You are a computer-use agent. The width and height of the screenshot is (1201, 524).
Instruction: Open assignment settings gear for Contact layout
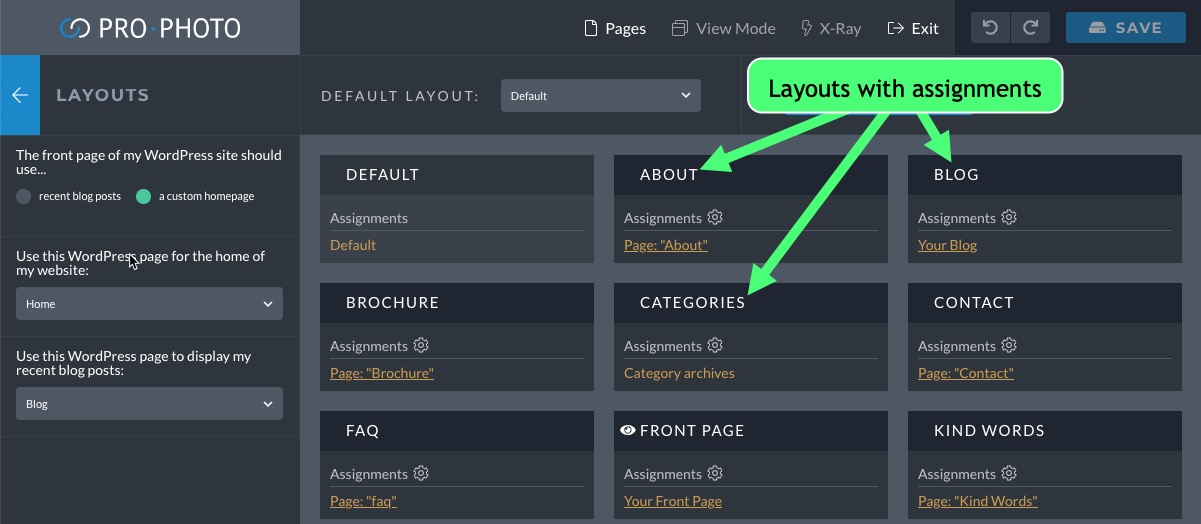point(1009,345)
